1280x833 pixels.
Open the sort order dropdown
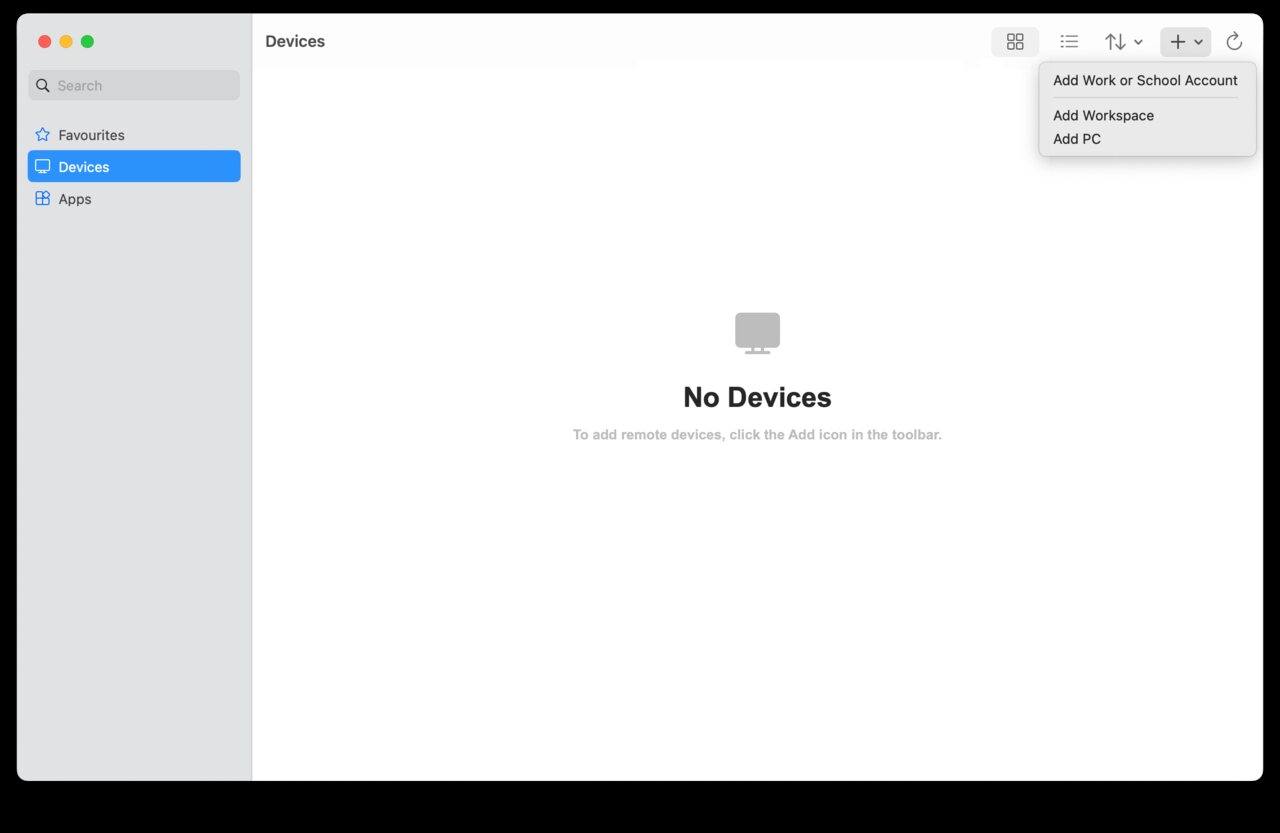point(1124,41)
